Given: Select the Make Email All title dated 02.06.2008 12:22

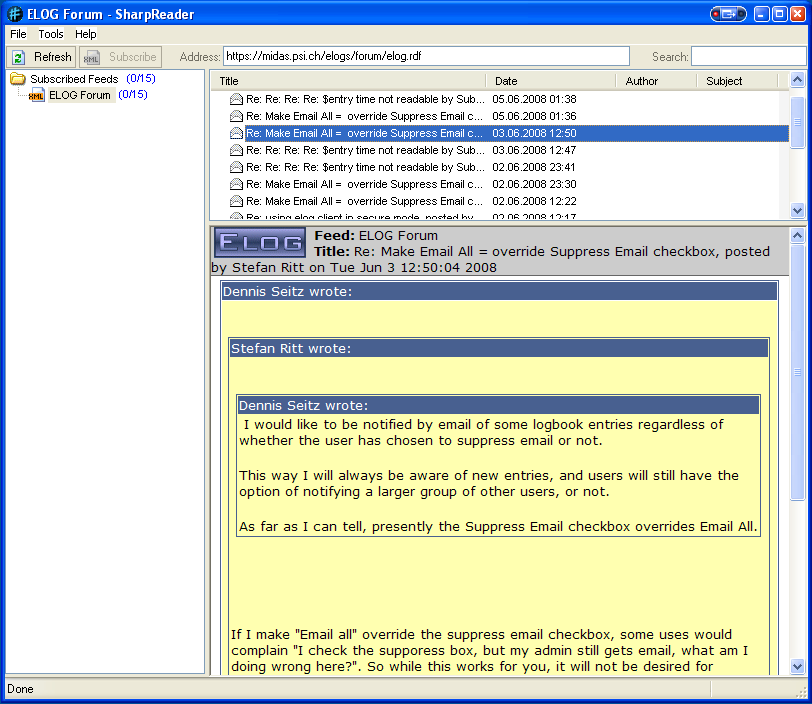Looking at the screenshot, I should pos(364,201).
